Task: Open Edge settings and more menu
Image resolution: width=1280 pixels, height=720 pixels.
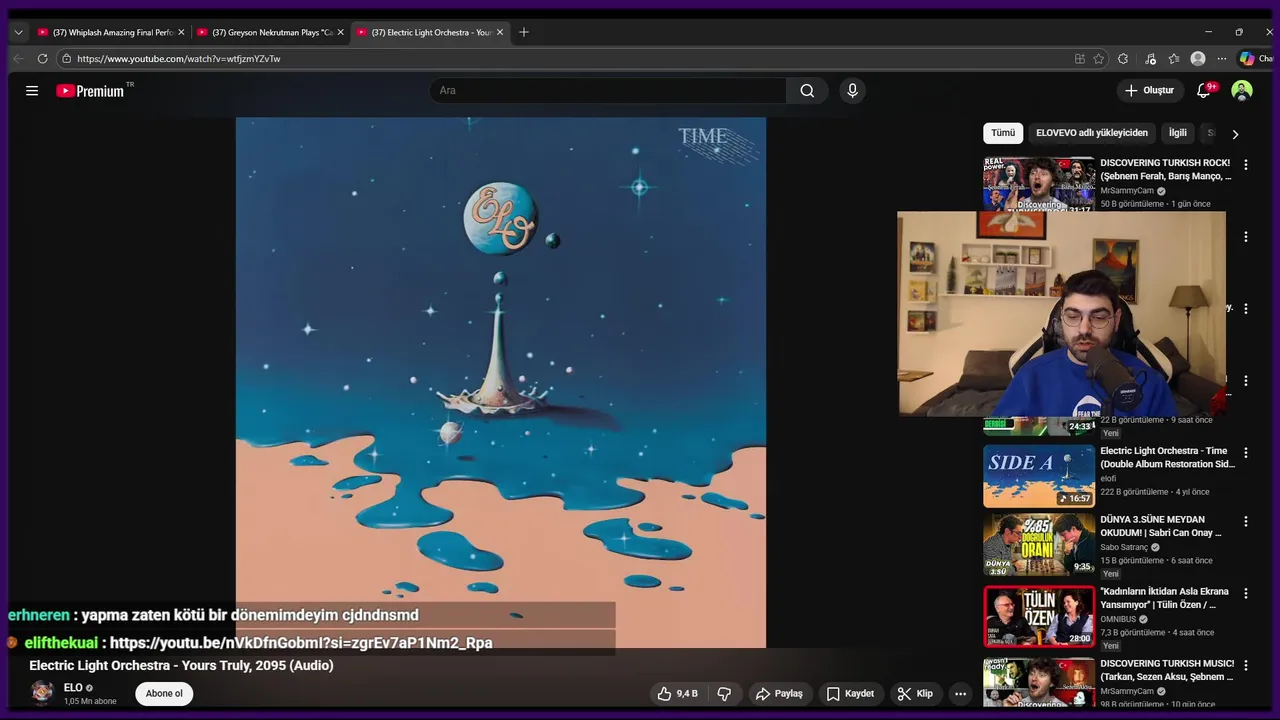Action: pos(1222,59)
